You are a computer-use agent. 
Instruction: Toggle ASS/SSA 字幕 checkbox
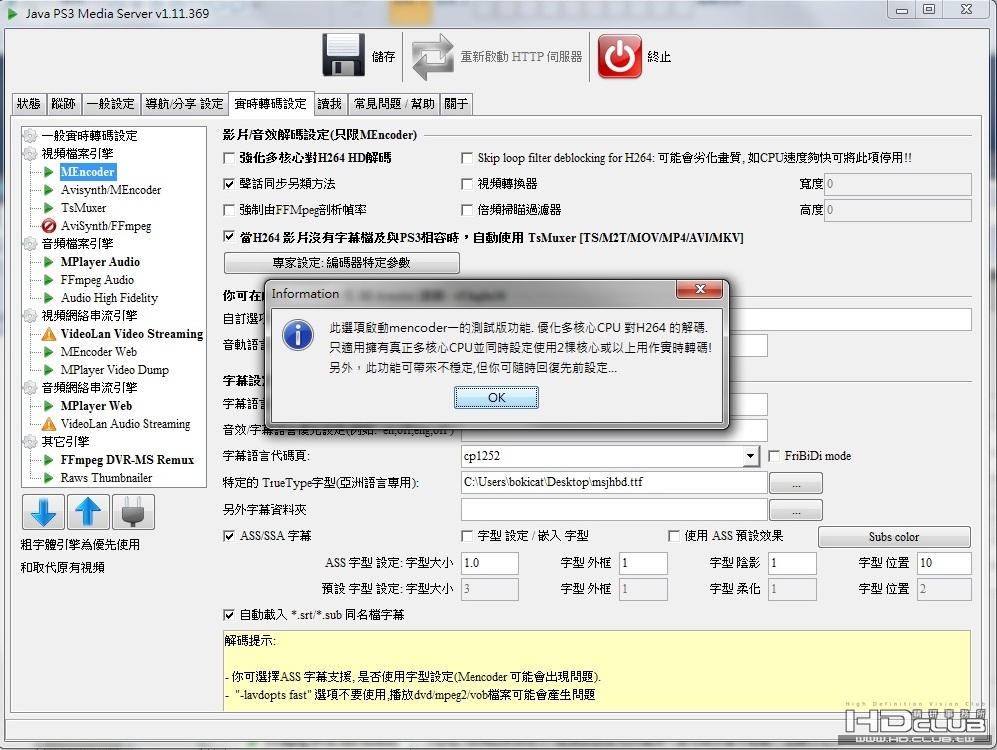(229, 536)
